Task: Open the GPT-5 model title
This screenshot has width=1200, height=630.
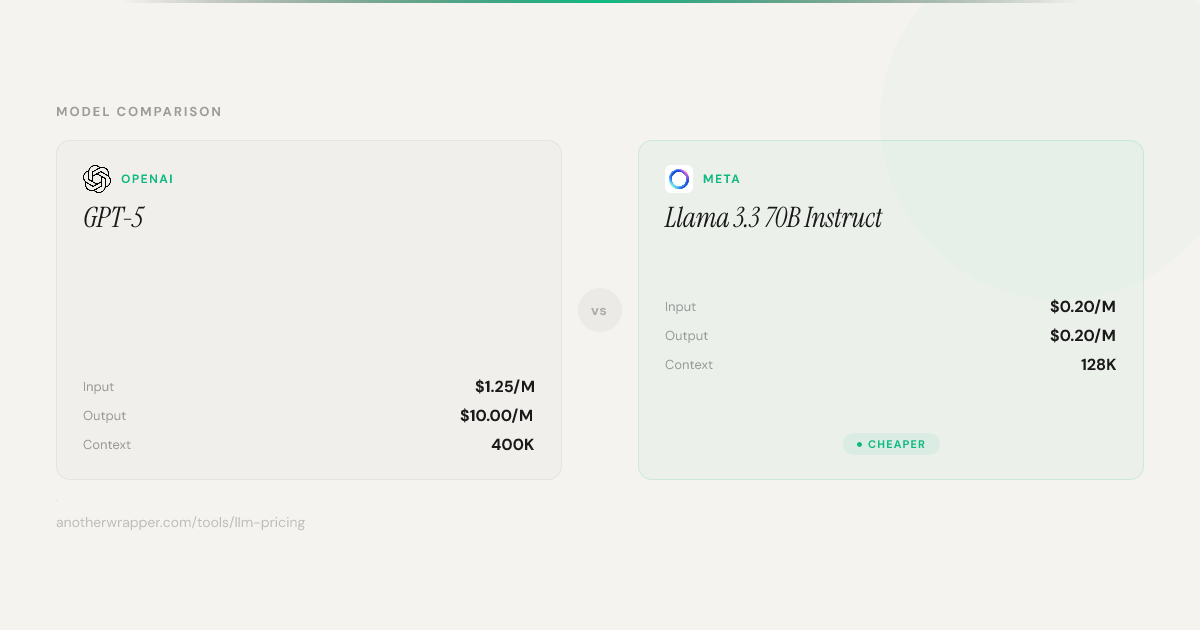Action: (114, 218)
